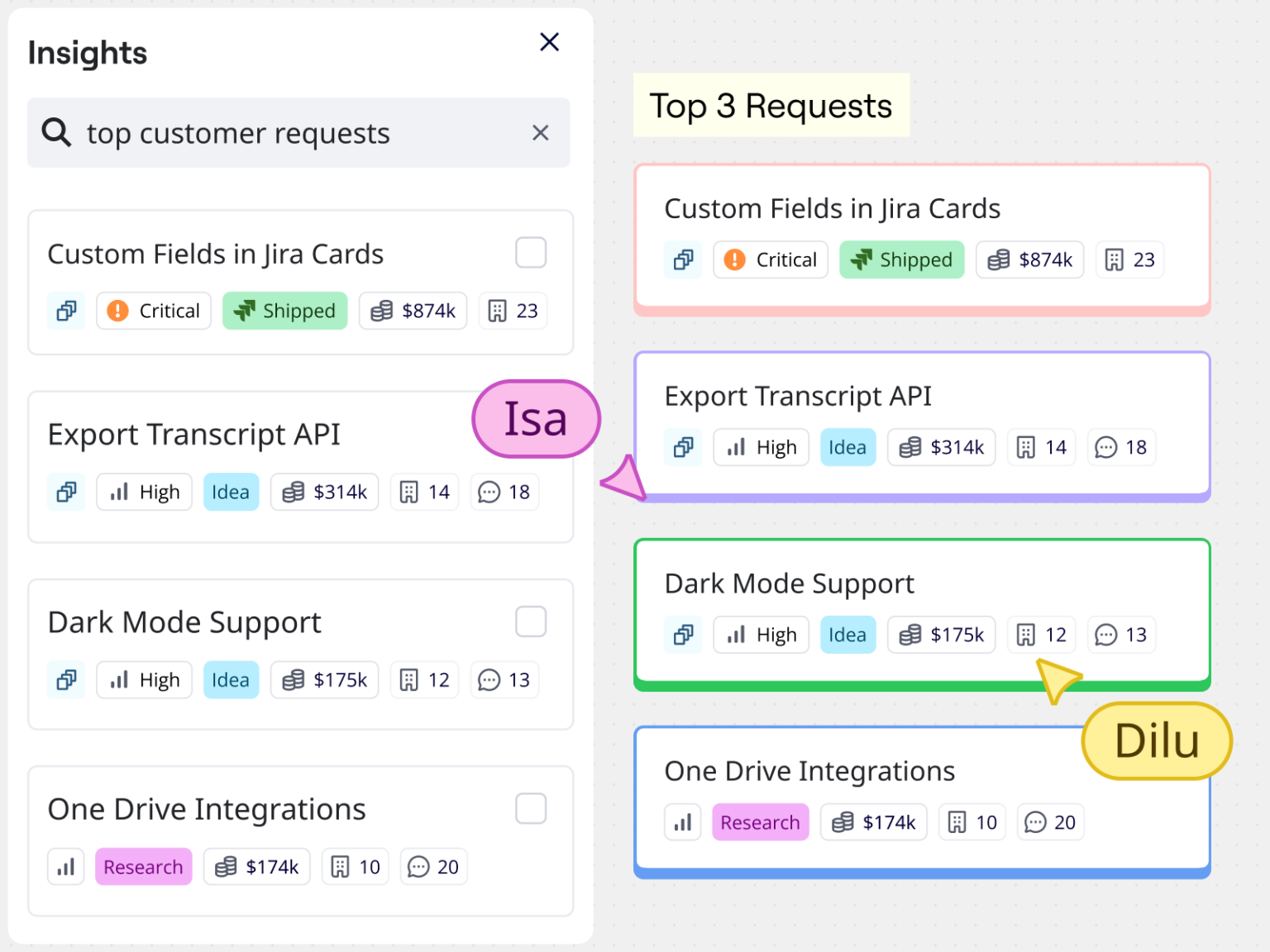Screen dimensions: 1270x952
Task: Clear the search with the X in search bar
Action: coord(540,132)
